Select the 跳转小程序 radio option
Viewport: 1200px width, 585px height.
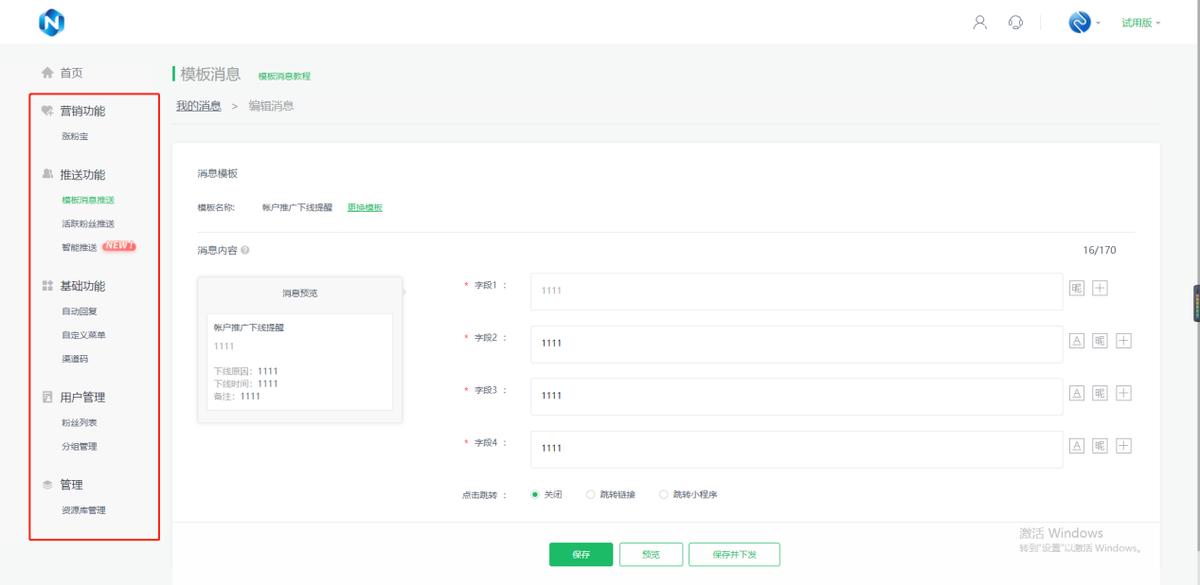(x=664, y=494)
